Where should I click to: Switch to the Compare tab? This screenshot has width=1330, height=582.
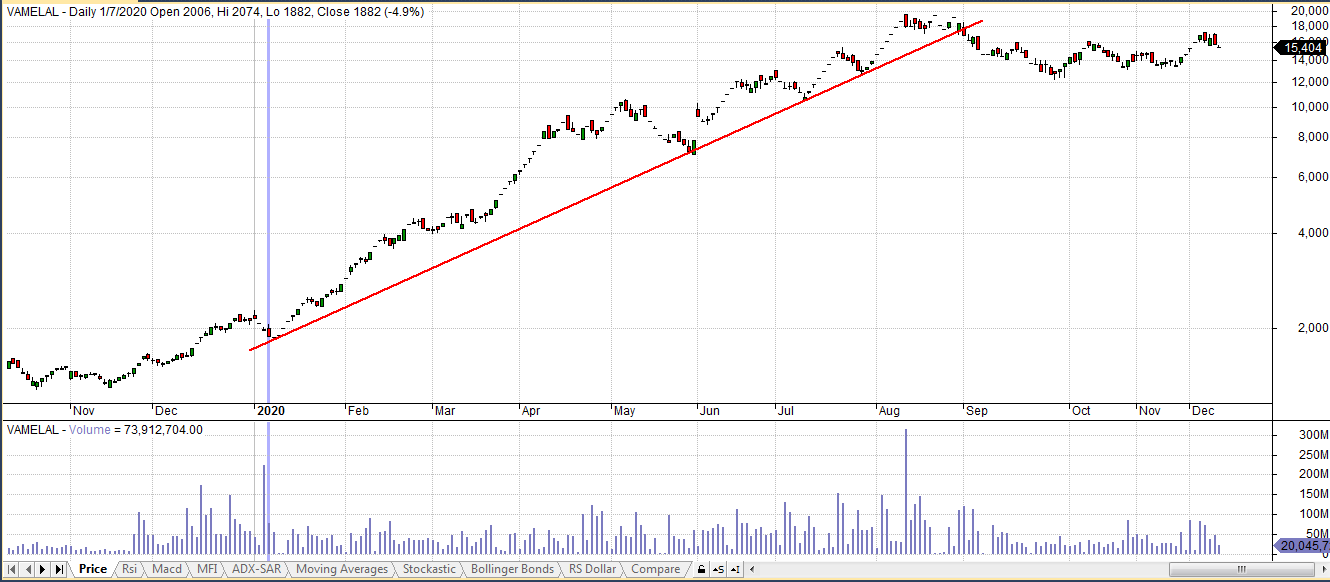pos(655,569)
